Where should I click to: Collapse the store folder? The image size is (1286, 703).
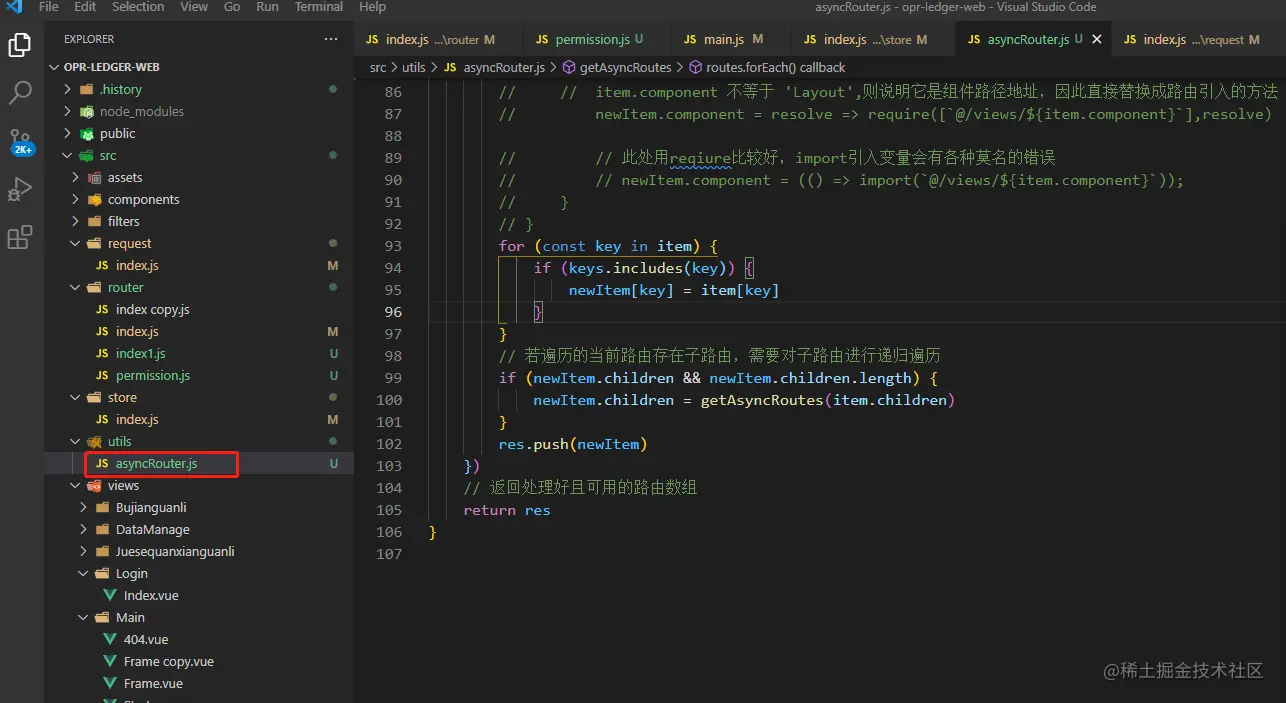pos(122,397)
